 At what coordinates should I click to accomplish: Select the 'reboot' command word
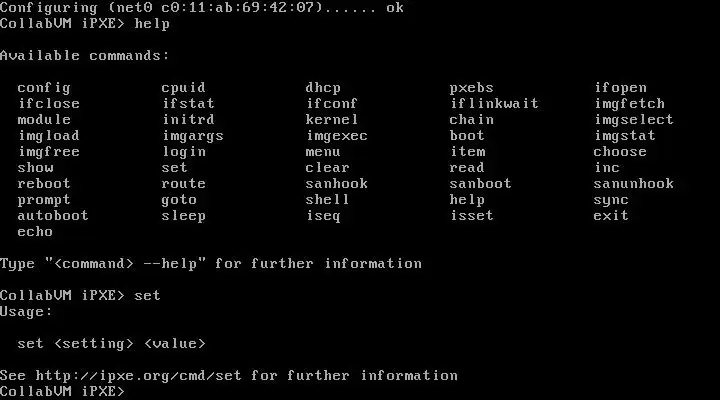(44, 184)
